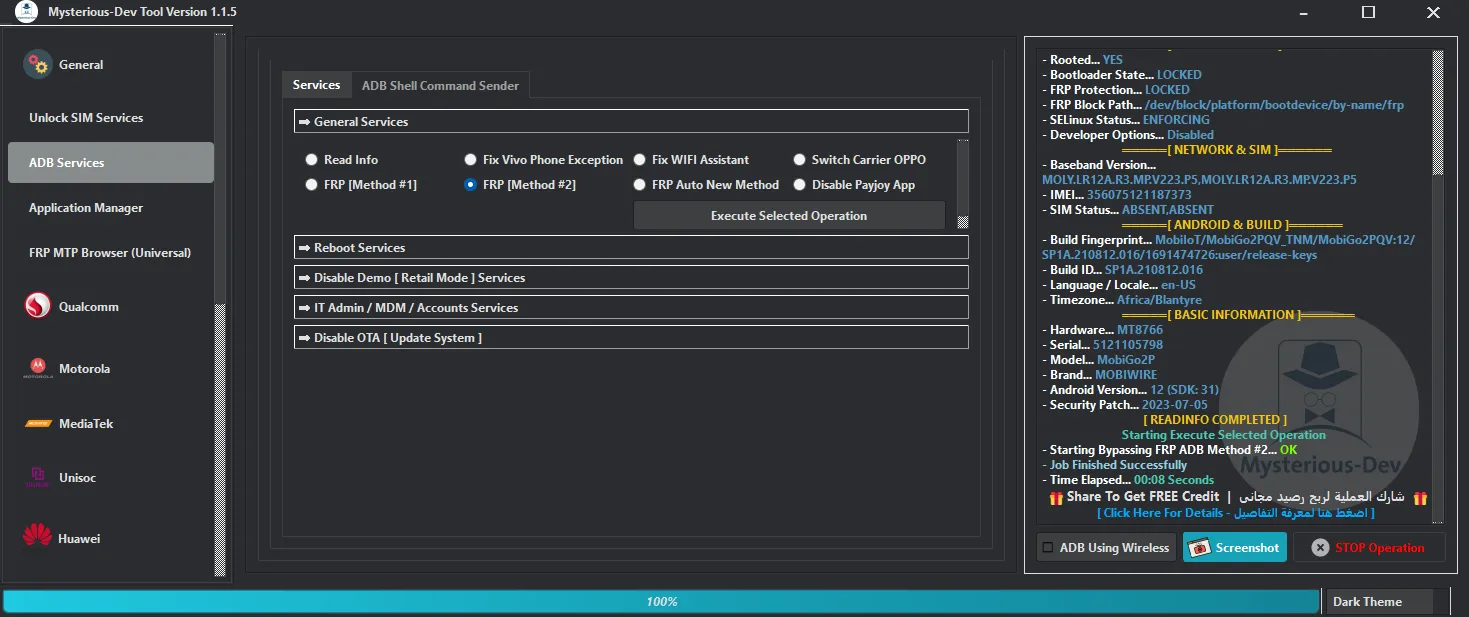Expand Disable OTA [Update System] section
The height and width of the screenshot is (617, 1469).
pyautogui.click(x=631, y=338)
